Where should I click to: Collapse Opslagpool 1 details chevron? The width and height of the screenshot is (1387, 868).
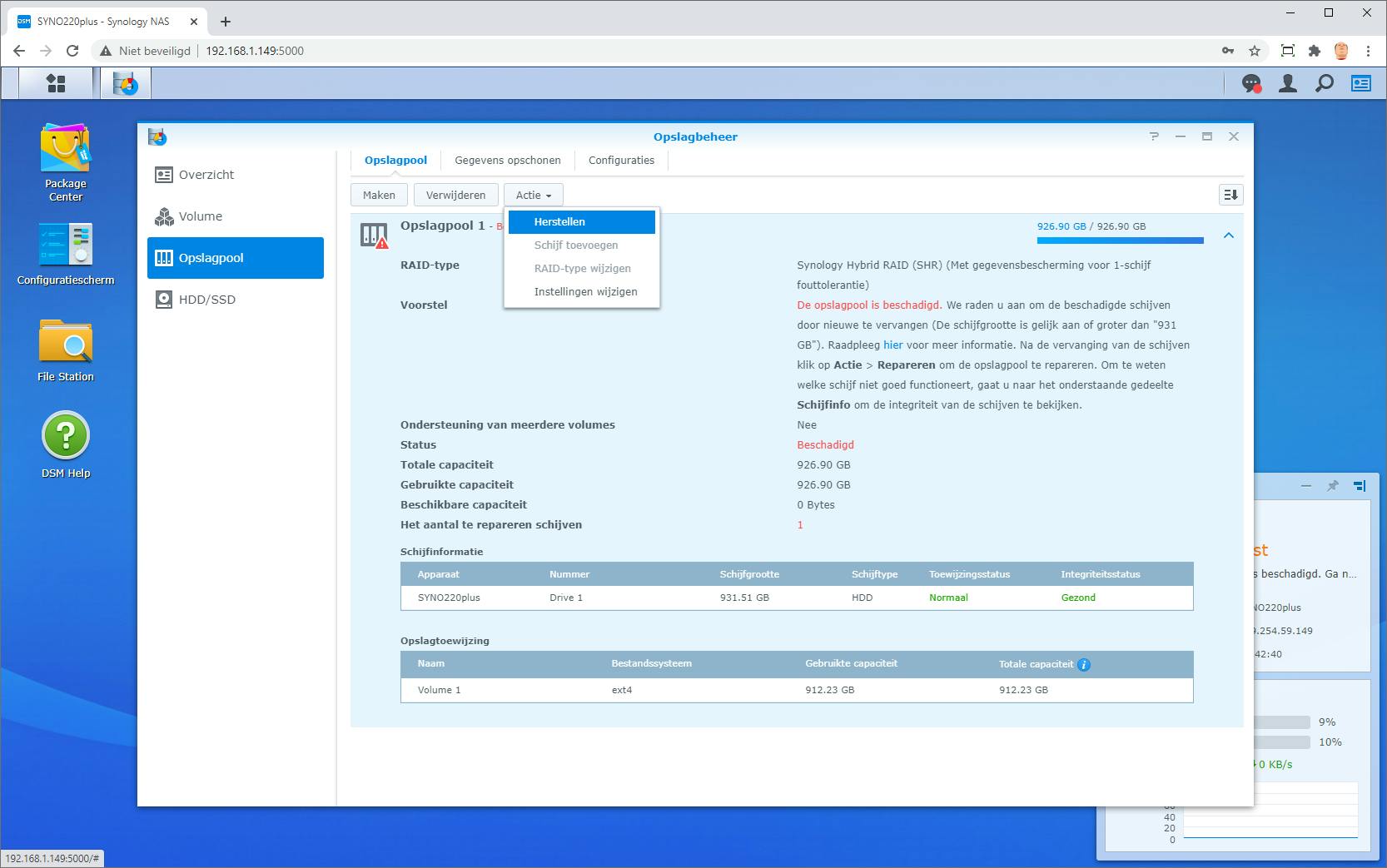point(1229,236)
